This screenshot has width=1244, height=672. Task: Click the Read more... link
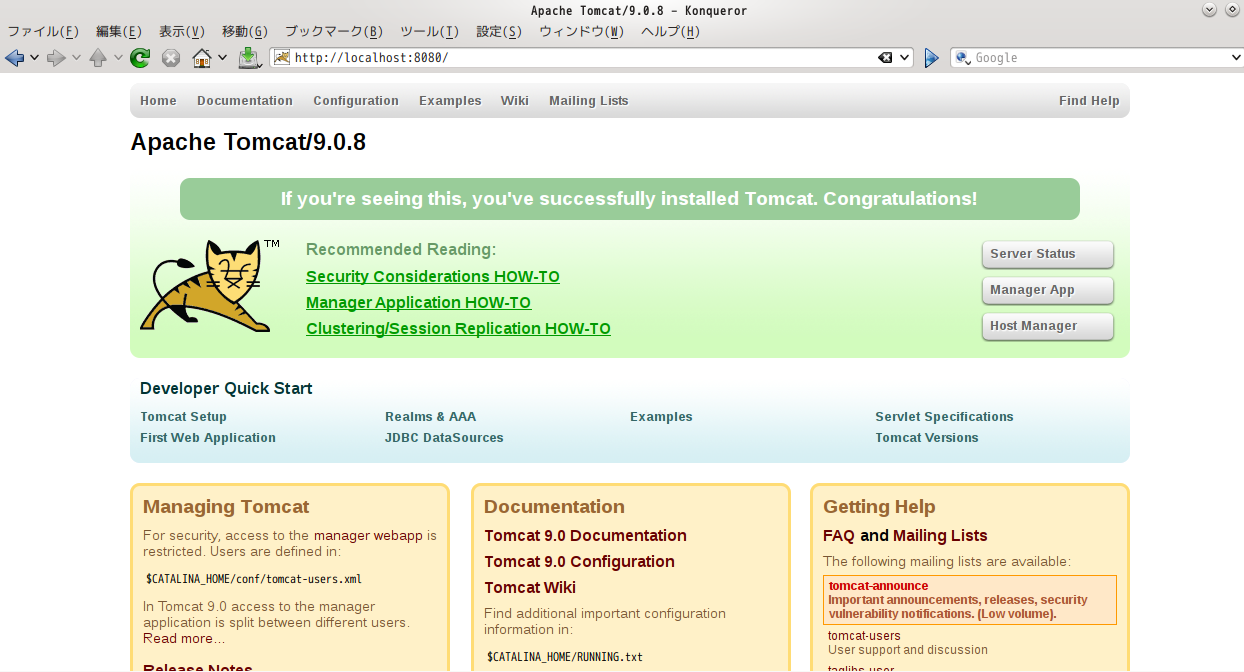pyautogui.click(x=184, y=639)
